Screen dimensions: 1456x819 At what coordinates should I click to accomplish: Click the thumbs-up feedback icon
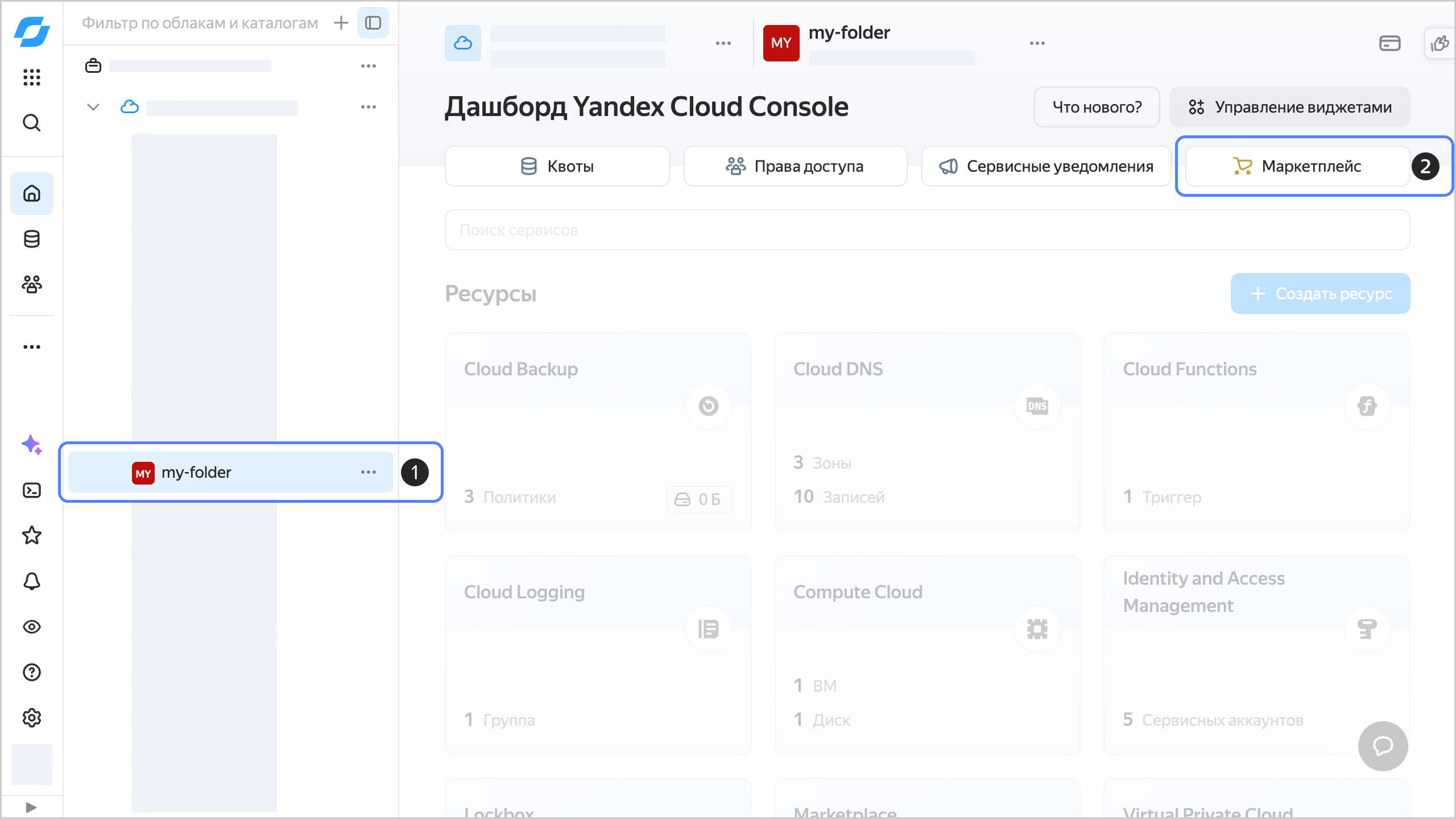click(x=1440, y=43)
